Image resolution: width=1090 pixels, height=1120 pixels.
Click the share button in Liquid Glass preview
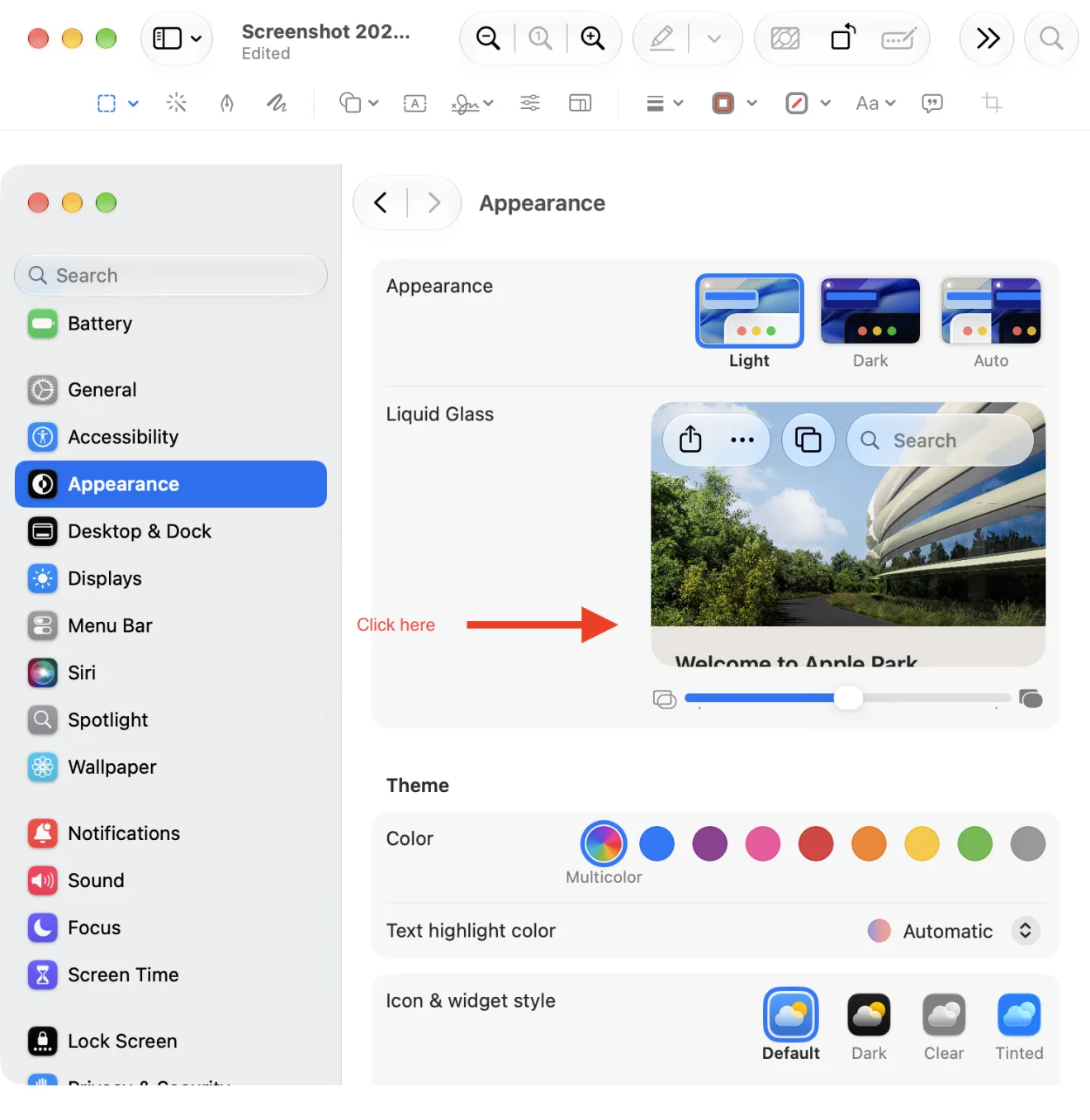(690, 439)
